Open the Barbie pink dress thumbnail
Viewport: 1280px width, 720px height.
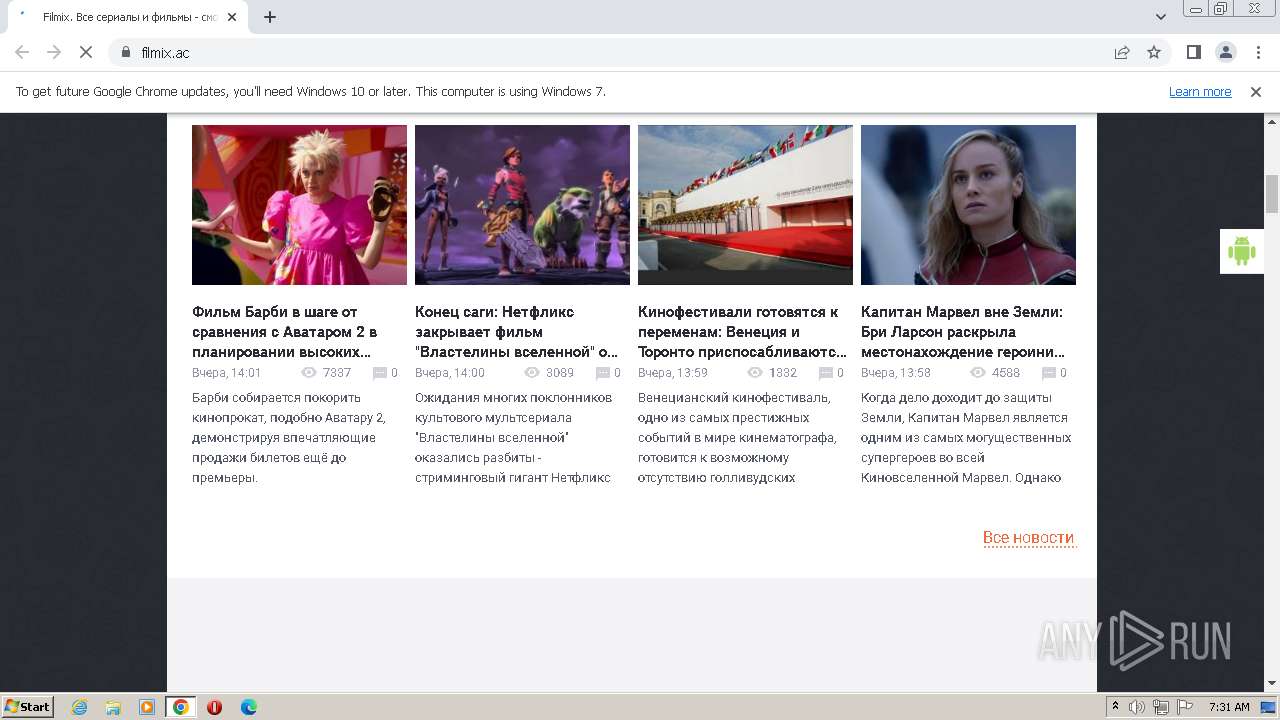pos(299,205)
